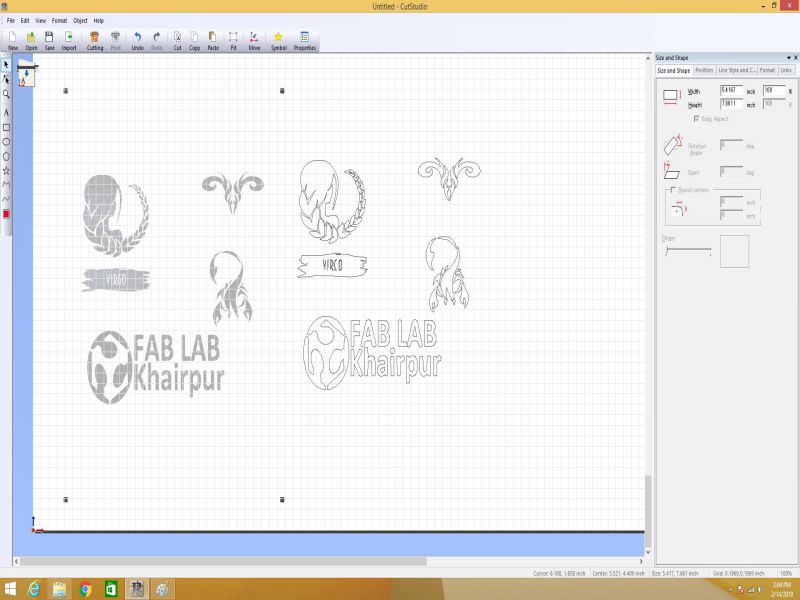Click the horizontal scrollbar left arrow
The width and height of the screenshot is (800, 600).
click(16, 561)
